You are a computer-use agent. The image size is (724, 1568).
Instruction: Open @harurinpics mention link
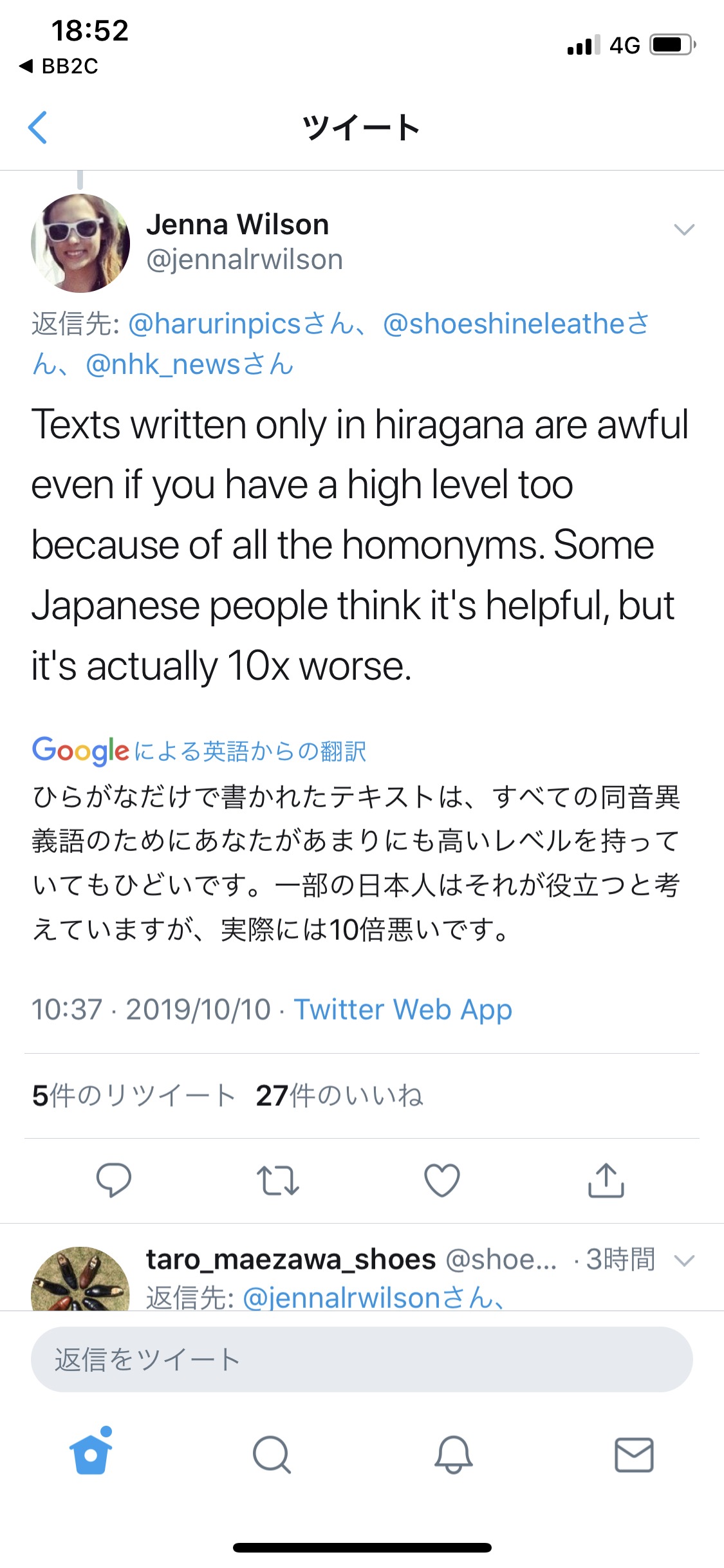pos(216,324)
